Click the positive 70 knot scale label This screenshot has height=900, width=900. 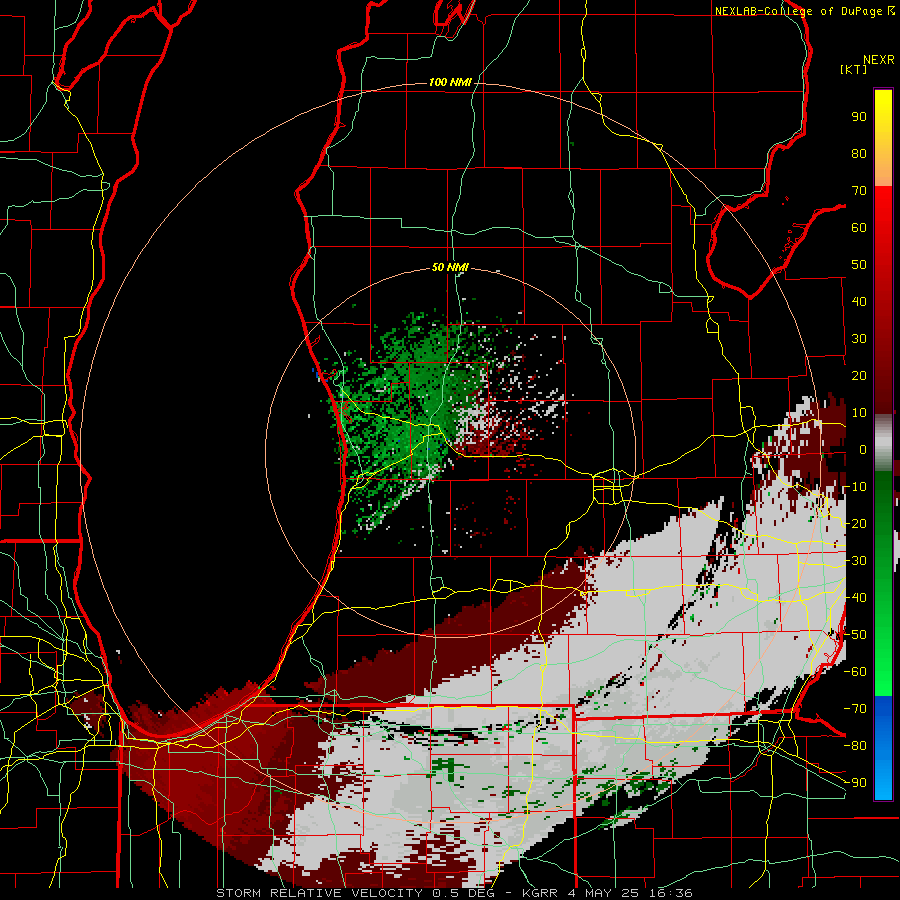tap(859, 191)
